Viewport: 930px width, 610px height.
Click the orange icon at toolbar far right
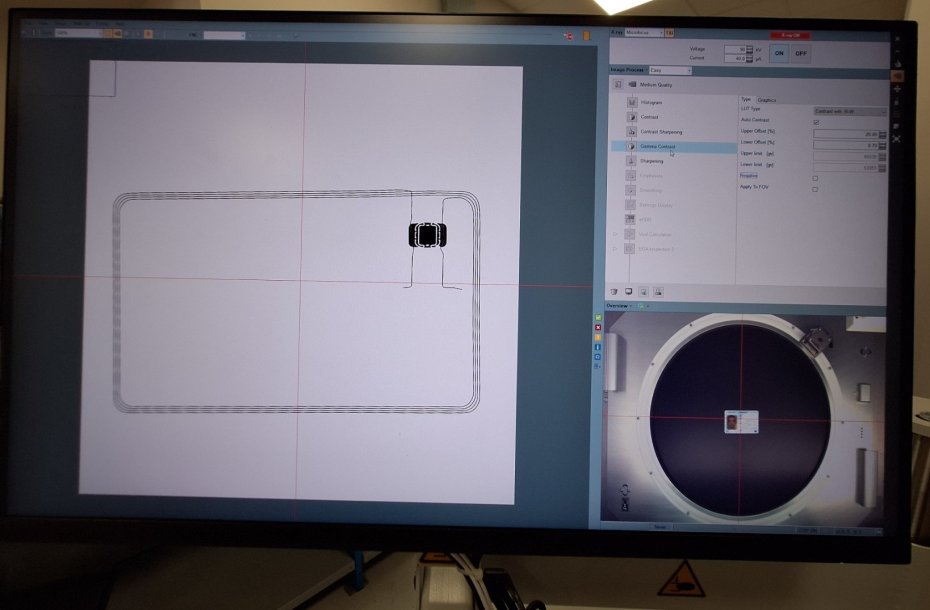586,36
